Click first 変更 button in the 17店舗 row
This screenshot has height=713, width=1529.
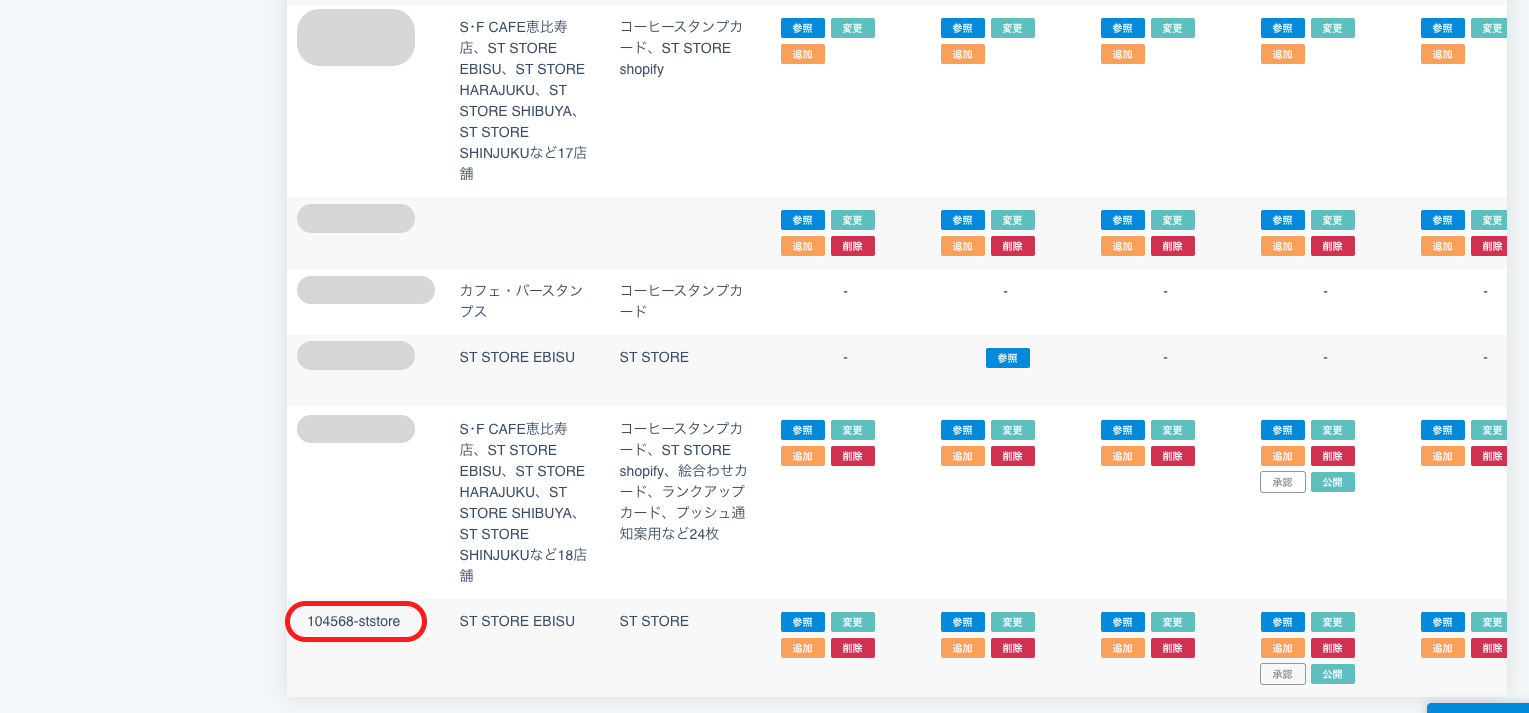pyautogui.click(x=852, y=28)
